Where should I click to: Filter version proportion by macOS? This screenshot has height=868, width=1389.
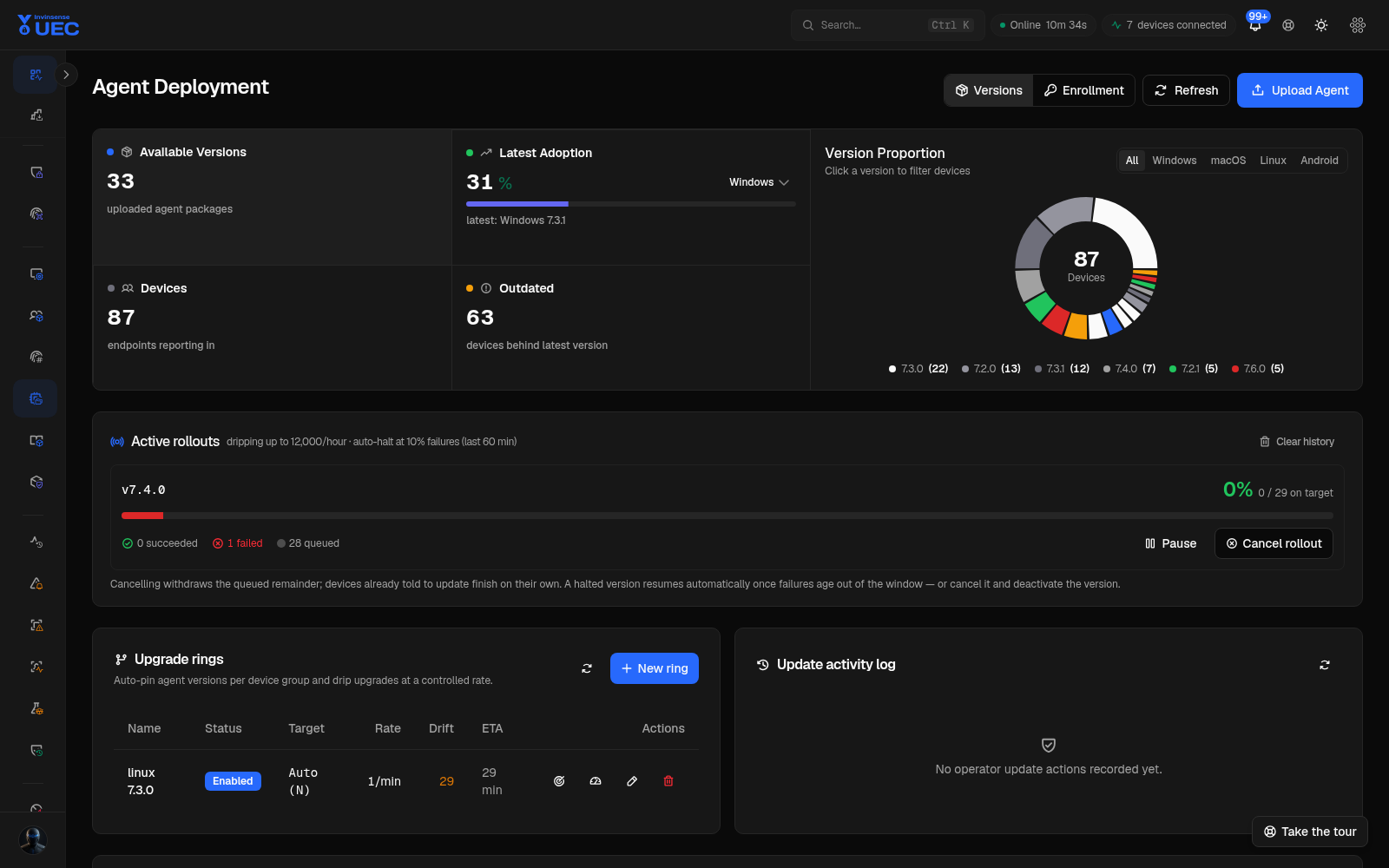click(x=1228, y=161)
